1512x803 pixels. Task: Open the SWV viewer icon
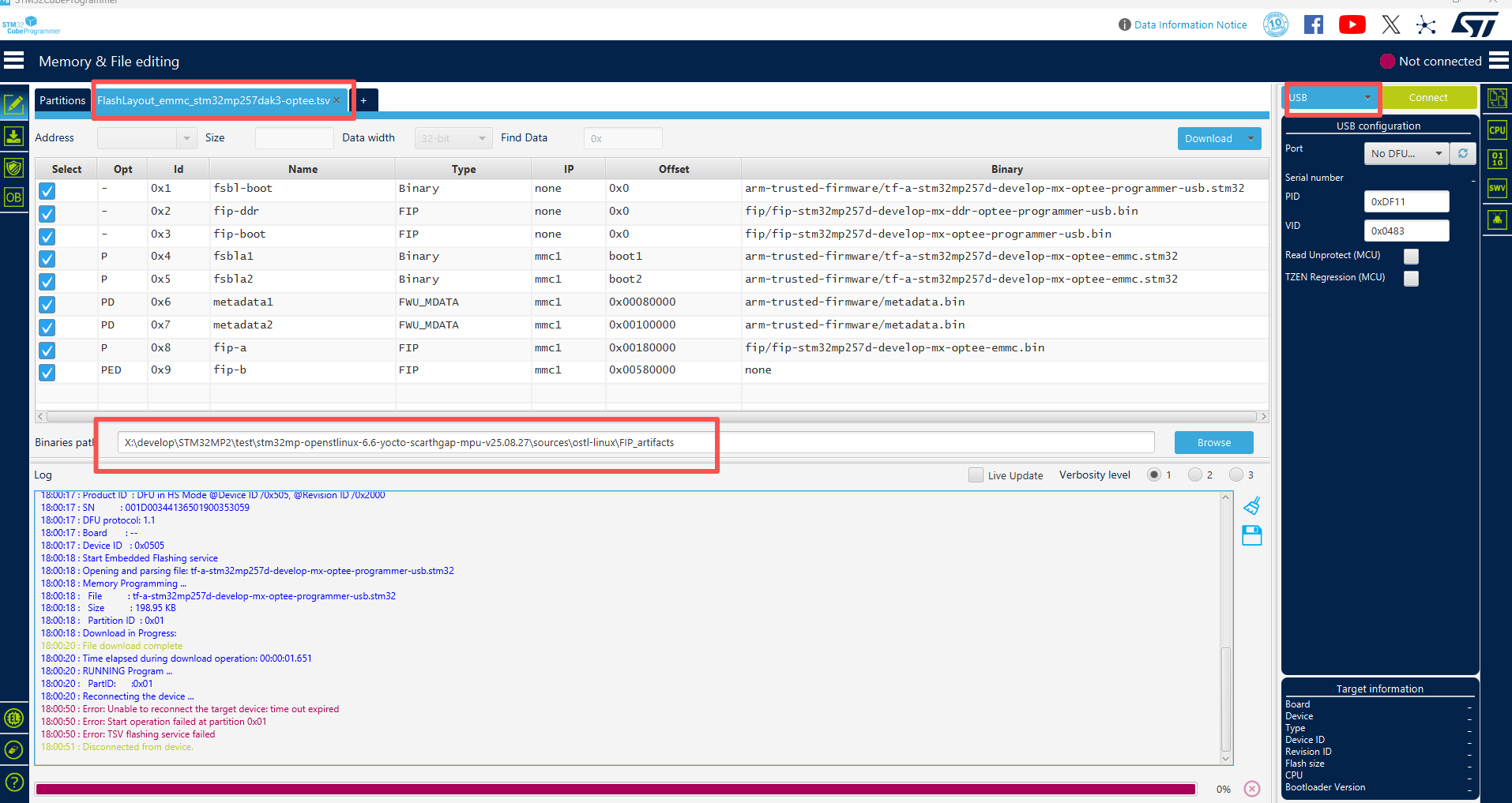click(1497, 188)
